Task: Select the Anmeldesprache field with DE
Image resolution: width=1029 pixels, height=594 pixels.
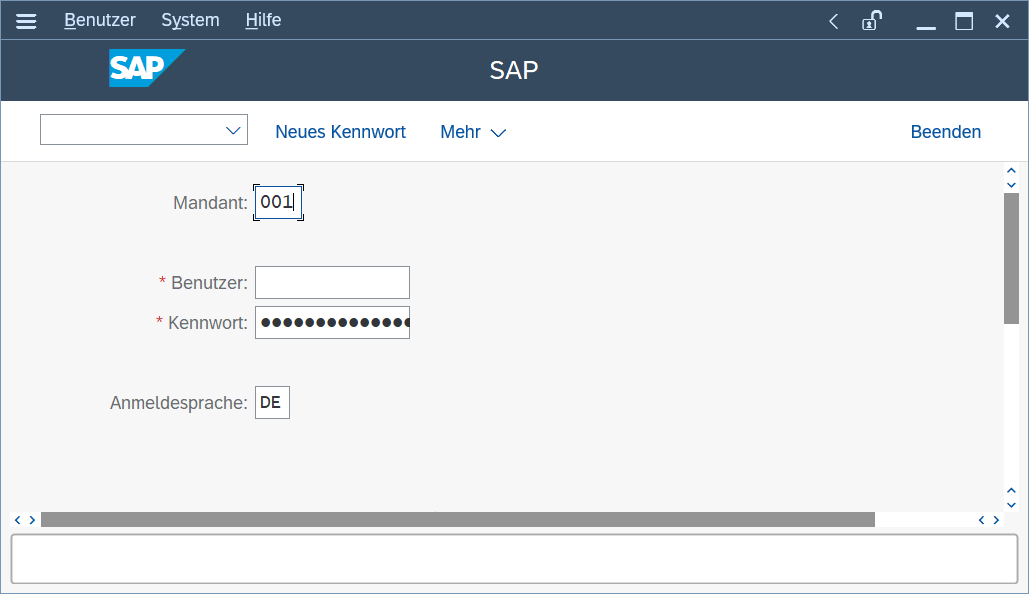Action: 272,402
